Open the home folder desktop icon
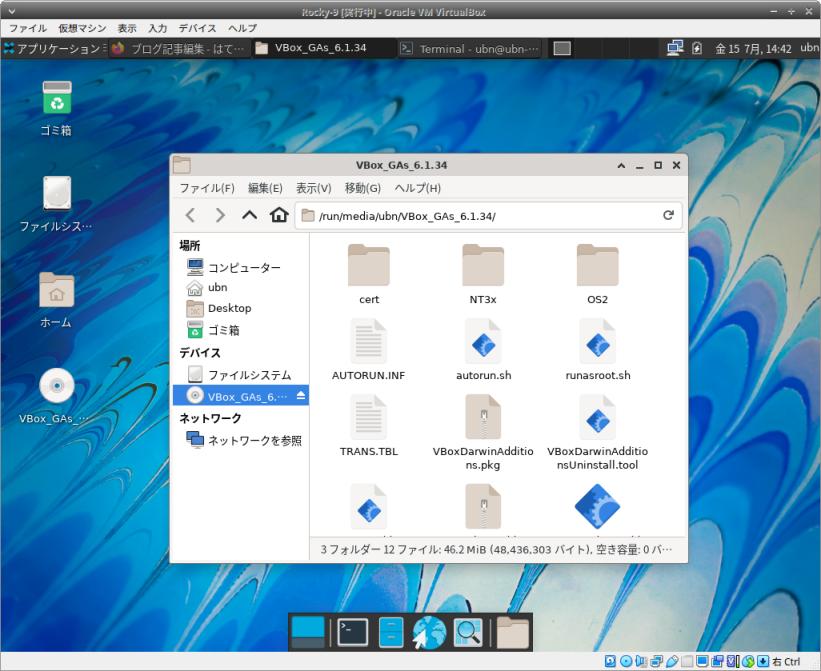Image resolution: width=821 pixels, height=671 pixels. click(56, 300)
